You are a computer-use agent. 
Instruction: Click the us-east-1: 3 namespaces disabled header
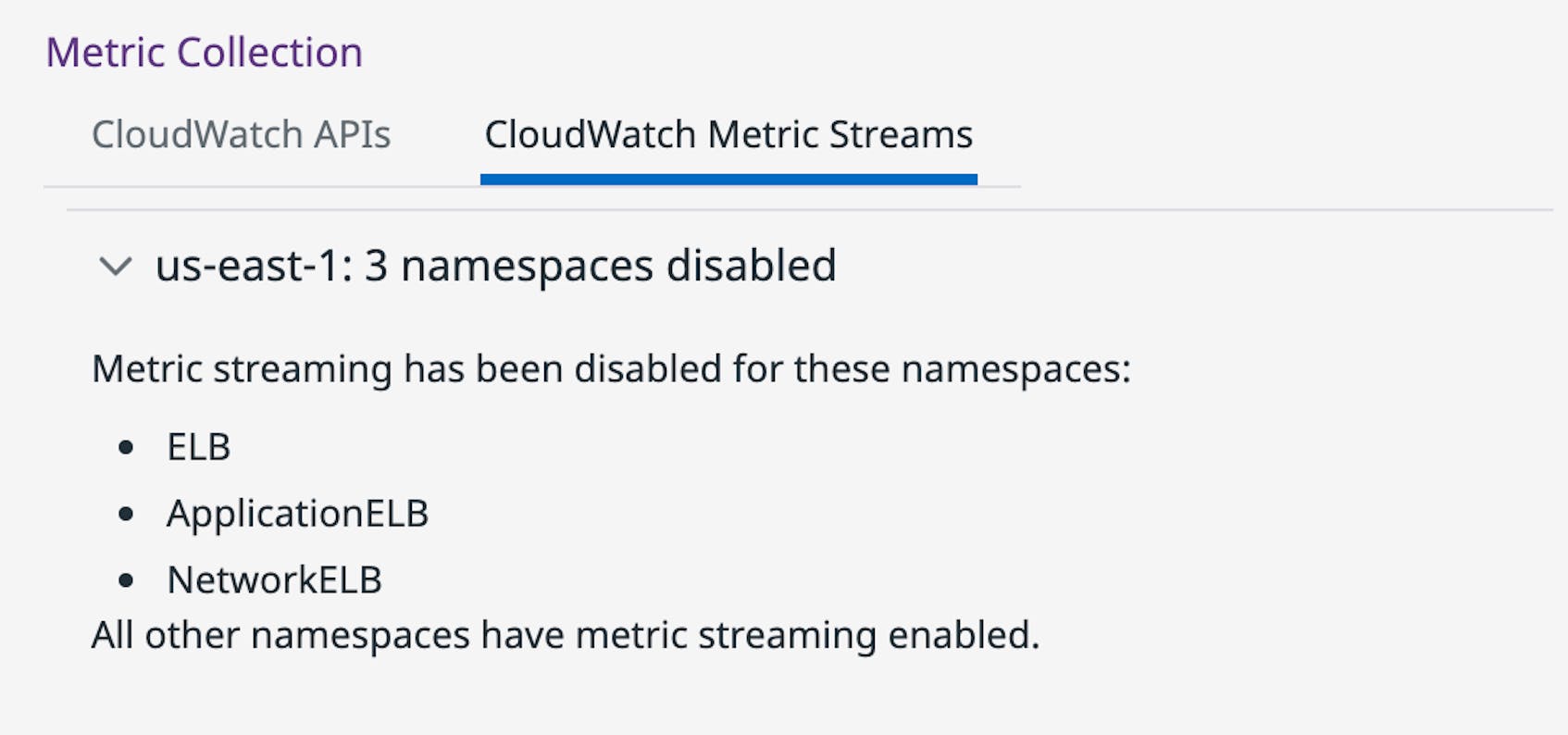tap(495, 266)
